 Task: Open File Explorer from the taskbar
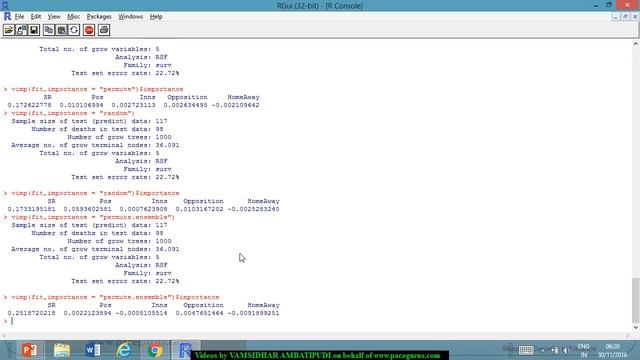[x=62, y=350]
